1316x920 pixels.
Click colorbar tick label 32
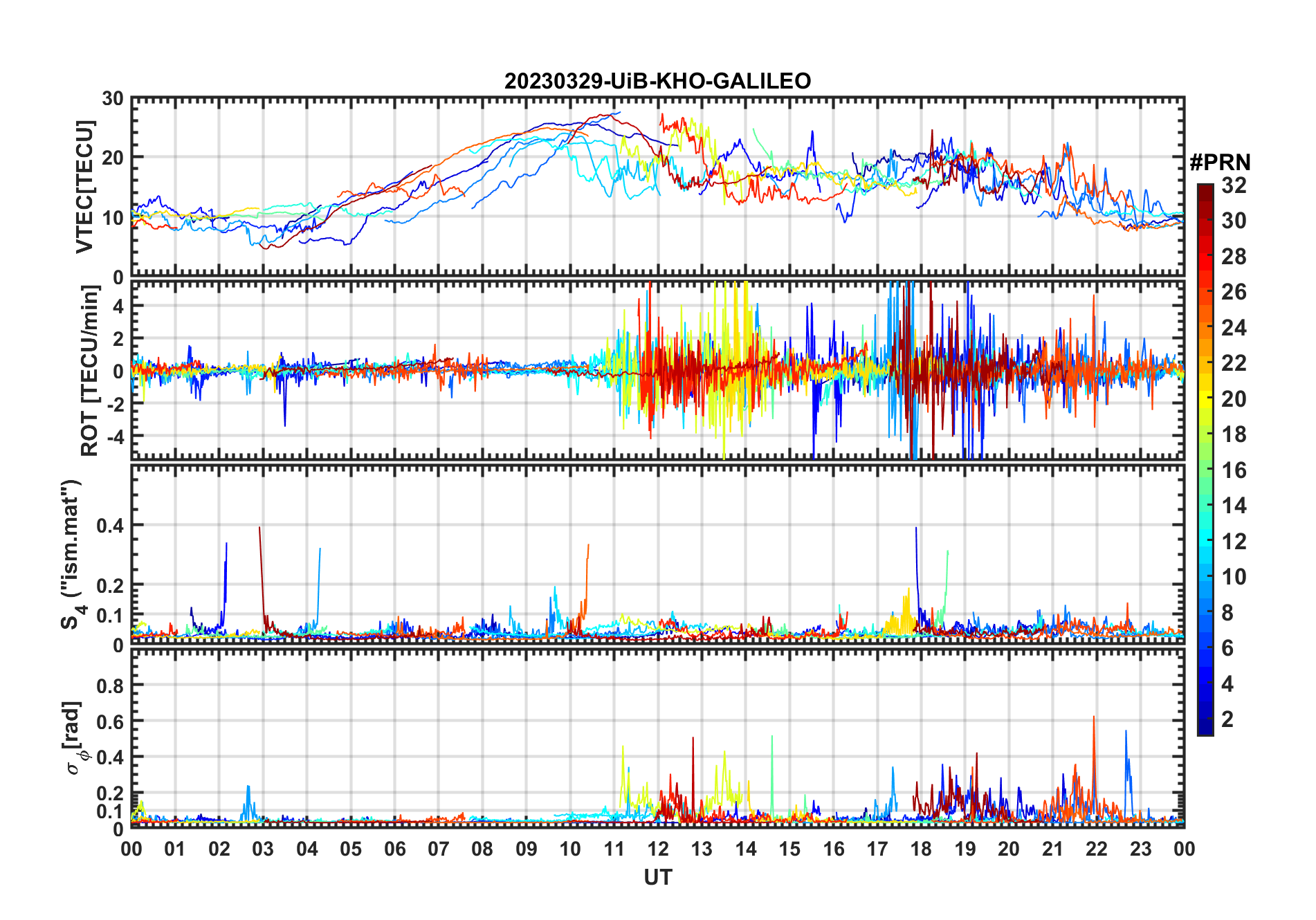1234,185
